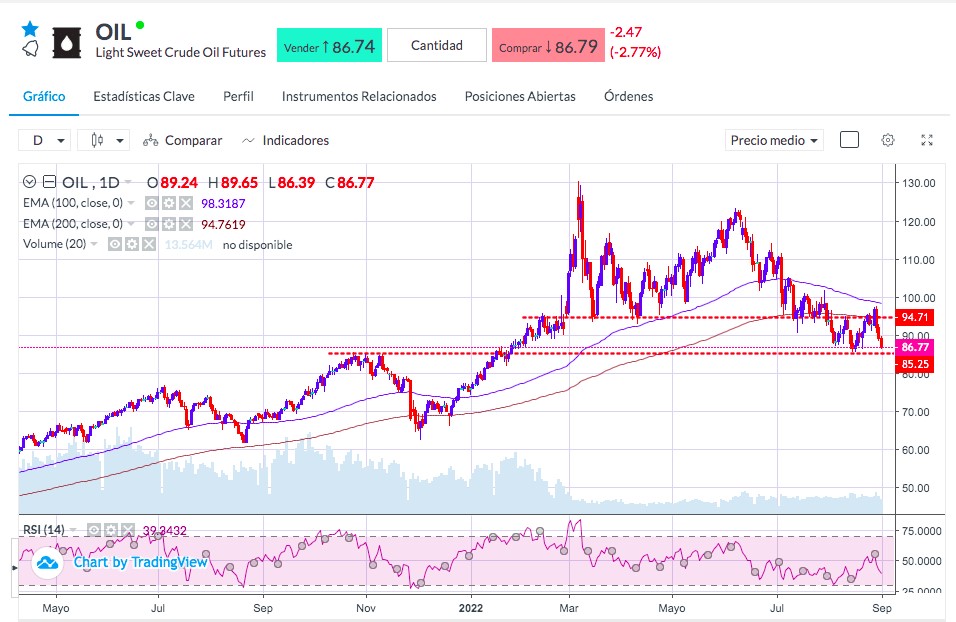Open RSI (14) settings gear
The width and height of the screenshot is (956, 622).
point(110,530)
